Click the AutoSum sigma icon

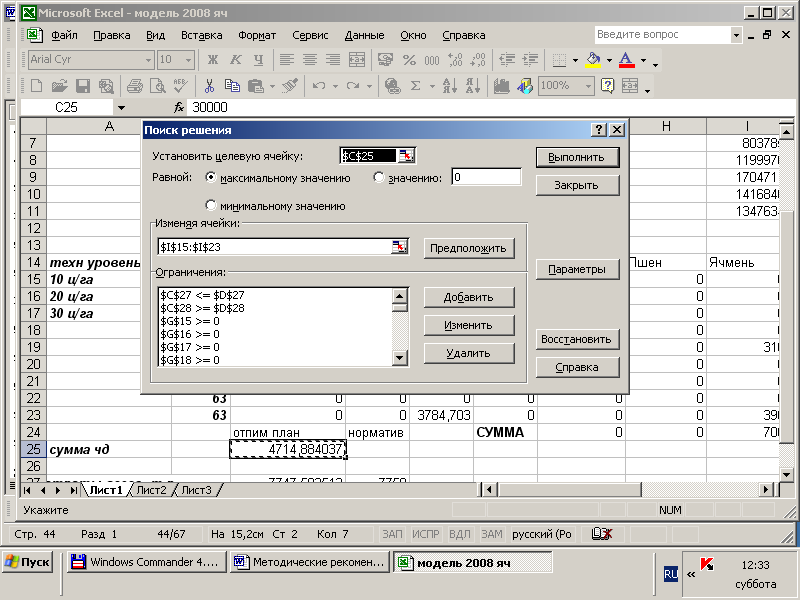[x=416, y=86]
